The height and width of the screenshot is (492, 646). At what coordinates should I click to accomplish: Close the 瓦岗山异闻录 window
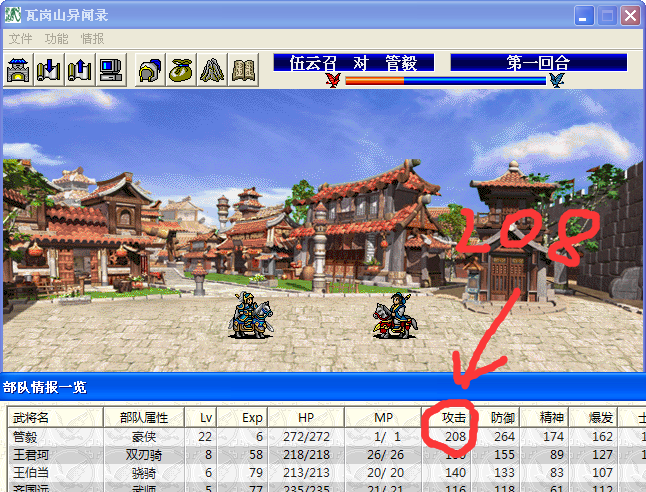[630, 16]
